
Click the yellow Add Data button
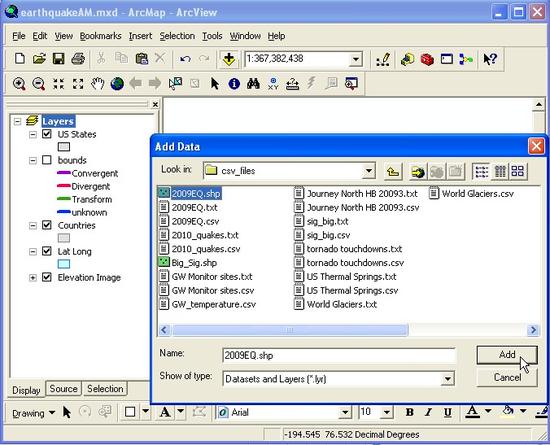(229, 59)
